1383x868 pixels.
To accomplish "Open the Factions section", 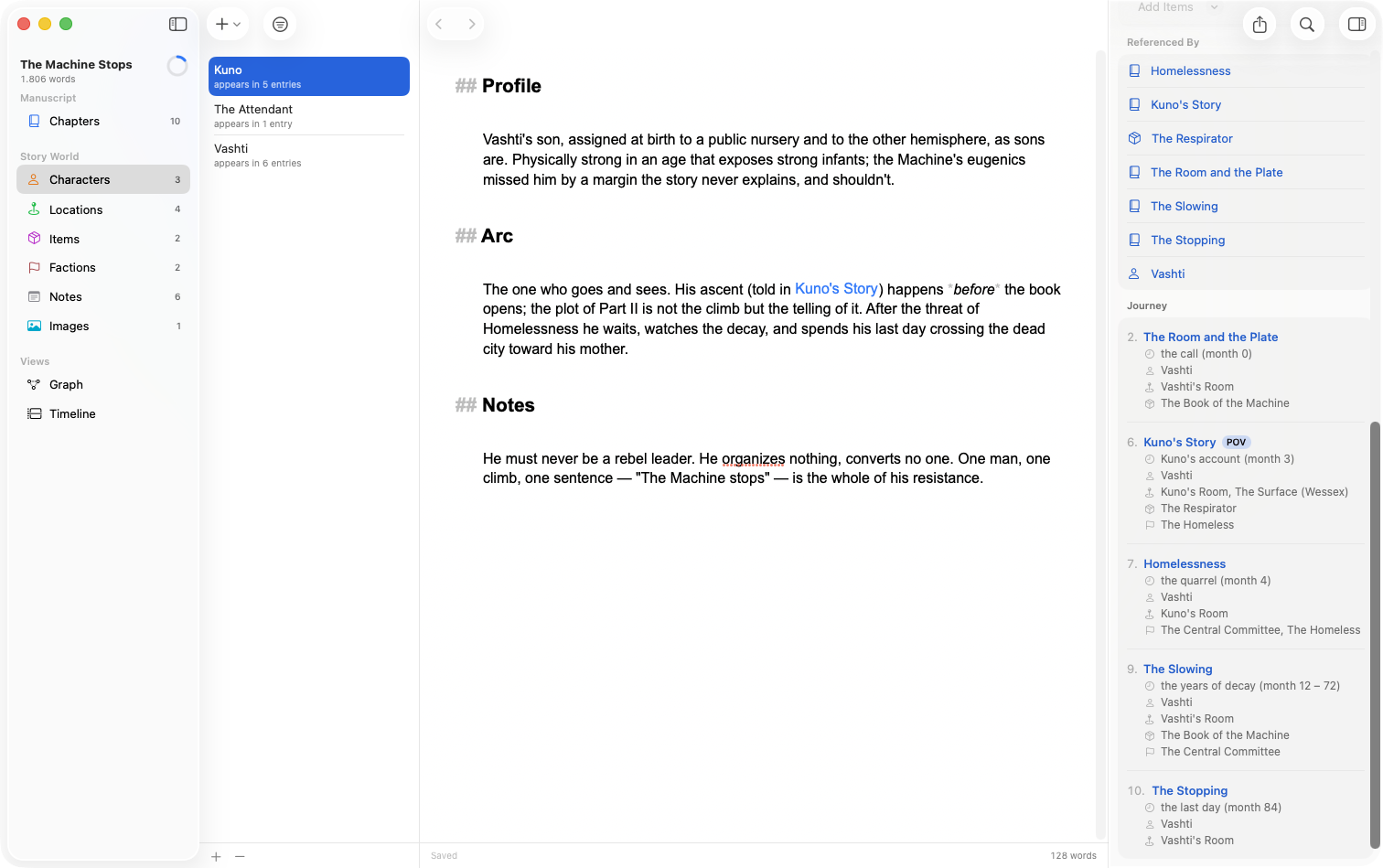I will pos(103,267).
